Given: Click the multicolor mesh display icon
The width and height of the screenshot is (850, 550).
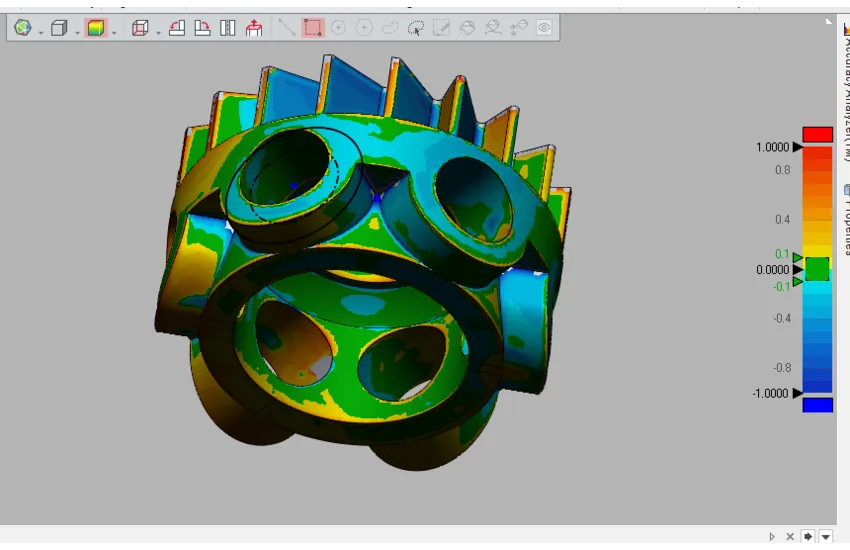Looking at the screenshot, I should [x=22, y=28].
